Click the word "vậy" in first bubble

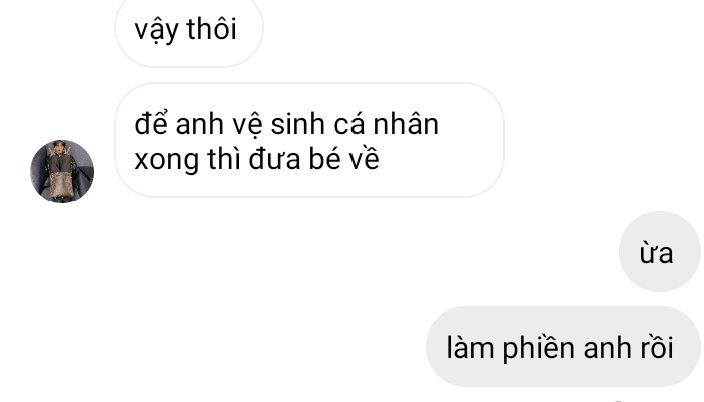[157, 31]
